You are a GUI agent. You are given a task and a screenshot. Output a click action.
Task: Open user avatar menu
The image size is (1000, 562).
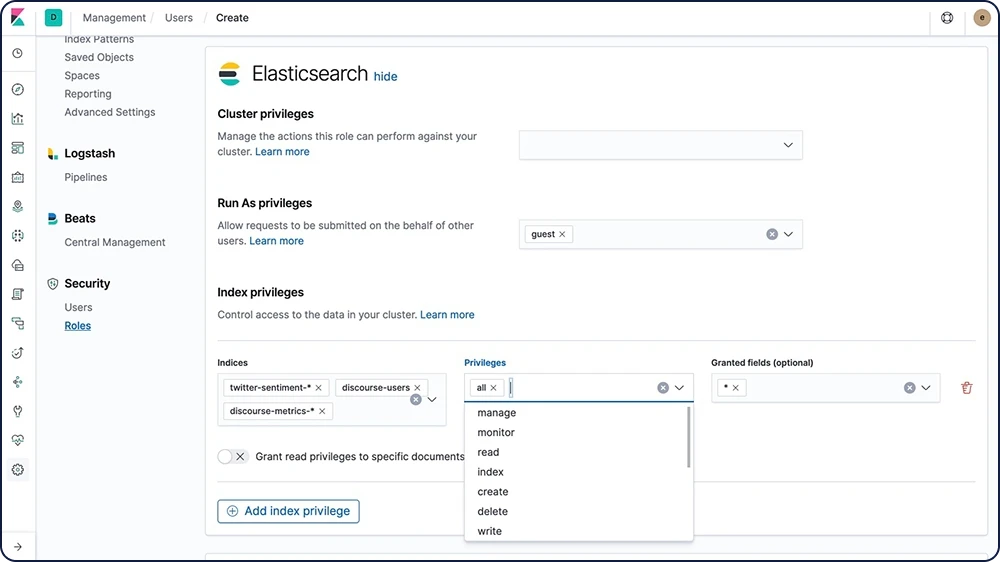(x=982, y=18)
